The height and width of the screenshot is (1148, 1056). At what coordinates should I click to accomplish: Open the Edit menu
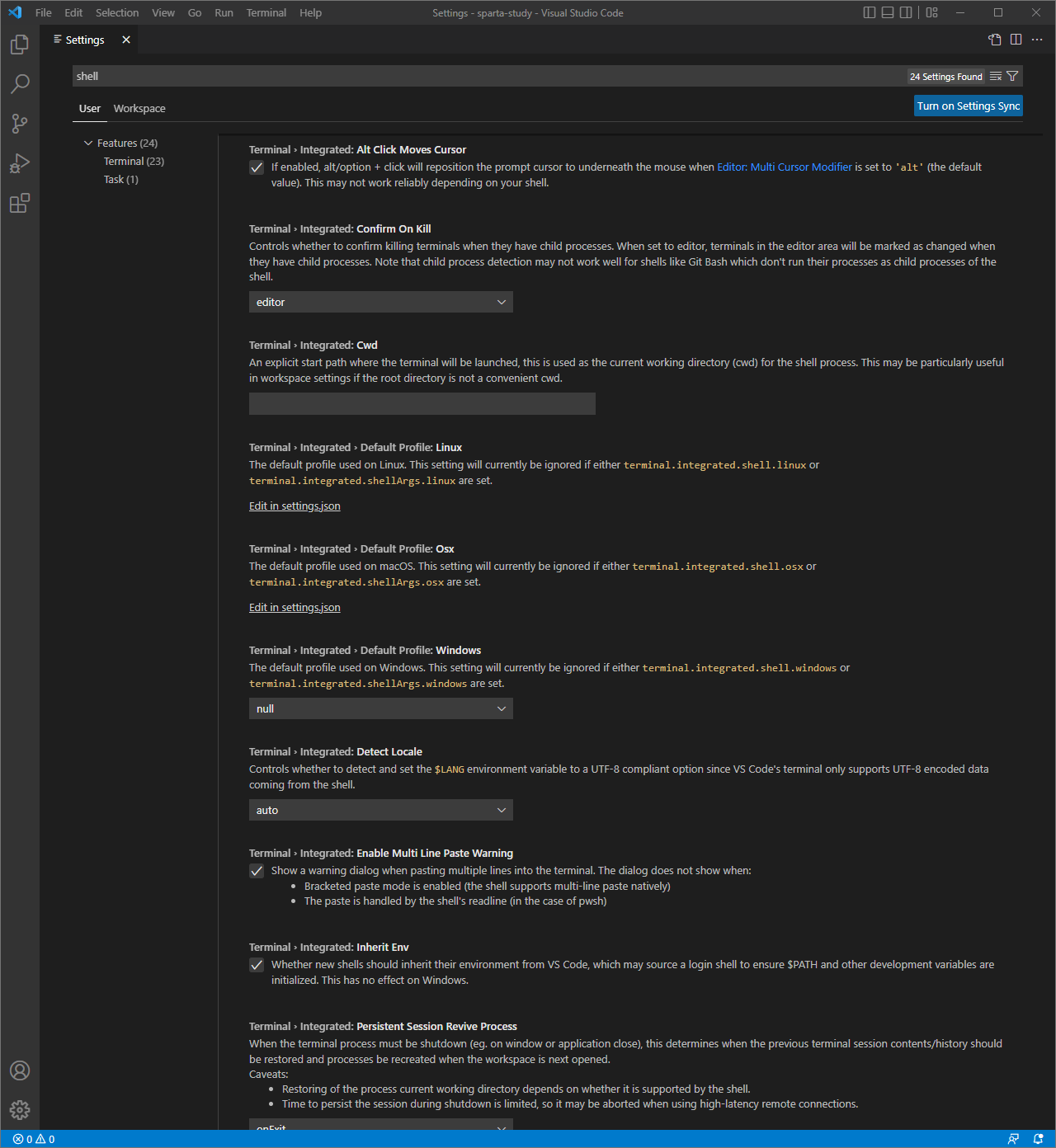coord(73,12)
